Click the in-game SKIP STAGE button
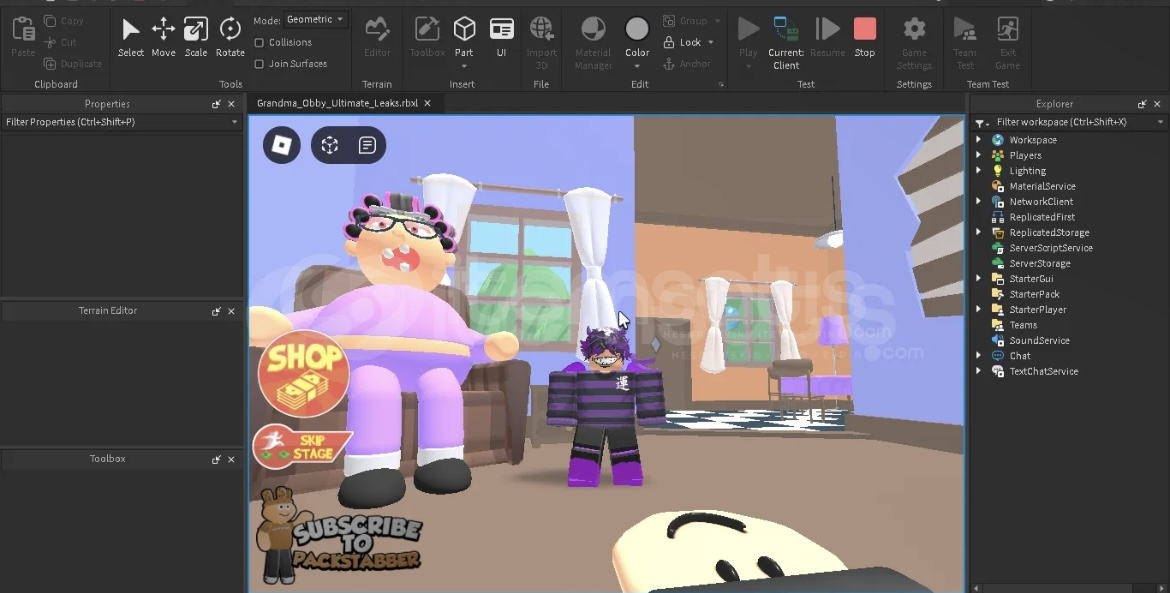Image resolution: width=1170 pixels, height=593 pixels. coord(302,446)
